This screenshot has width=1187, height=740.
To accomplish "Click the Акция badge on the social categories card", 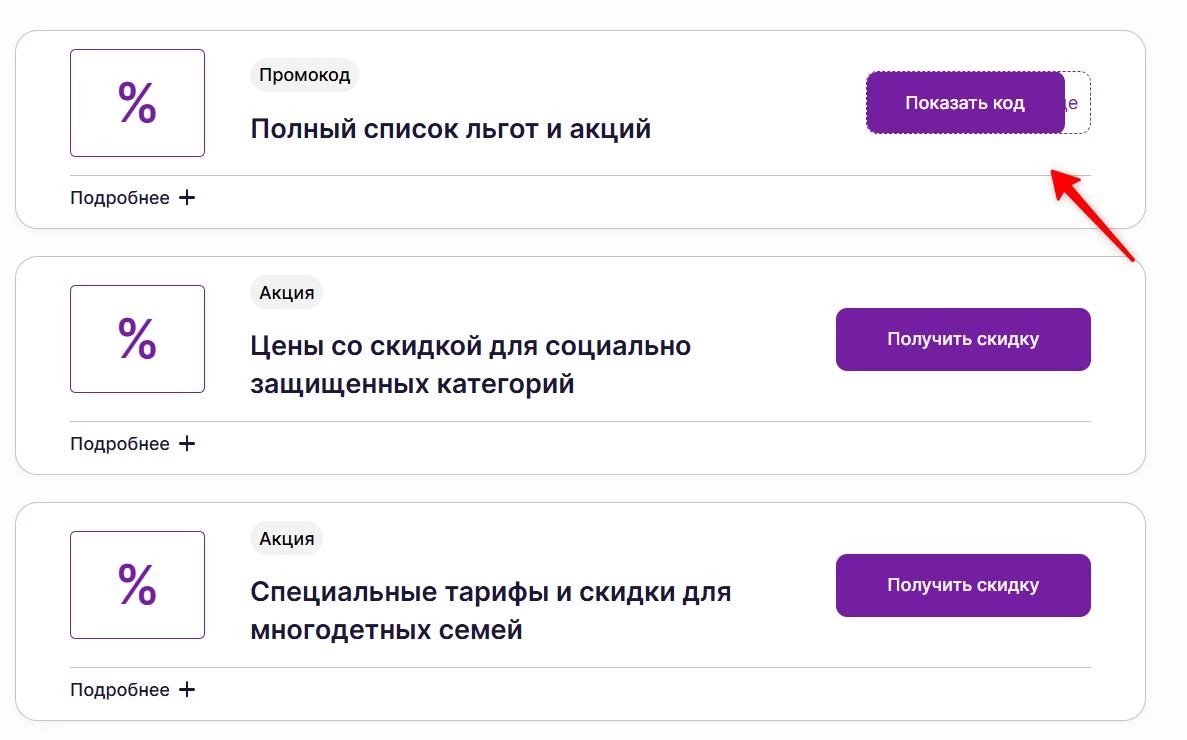I will point(286,292).
